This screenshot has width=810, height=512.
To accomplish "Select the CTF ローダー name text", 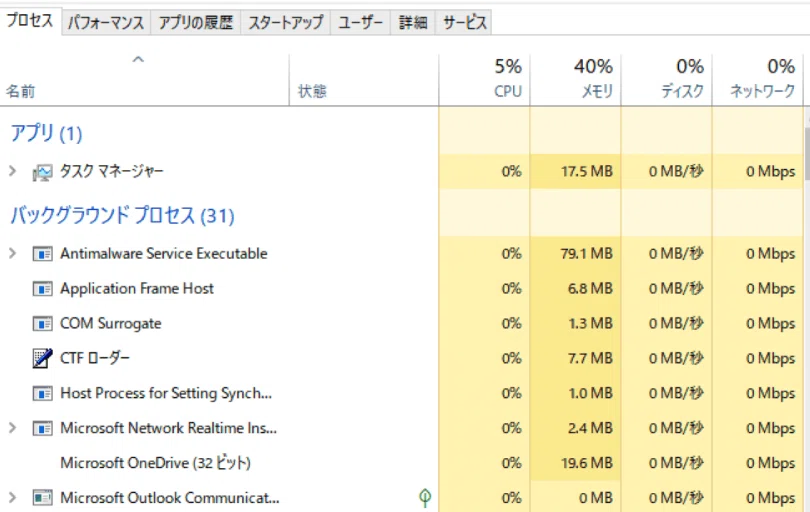I will coord(95,358).
